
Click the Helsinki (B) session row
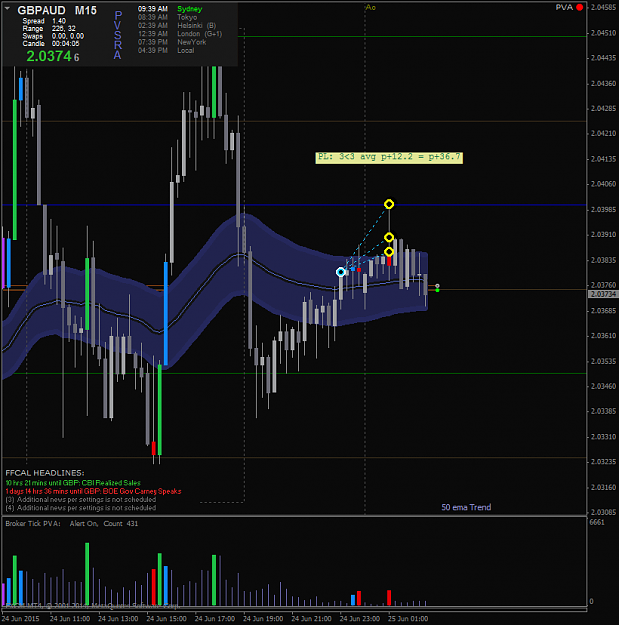tap(177, 26)
